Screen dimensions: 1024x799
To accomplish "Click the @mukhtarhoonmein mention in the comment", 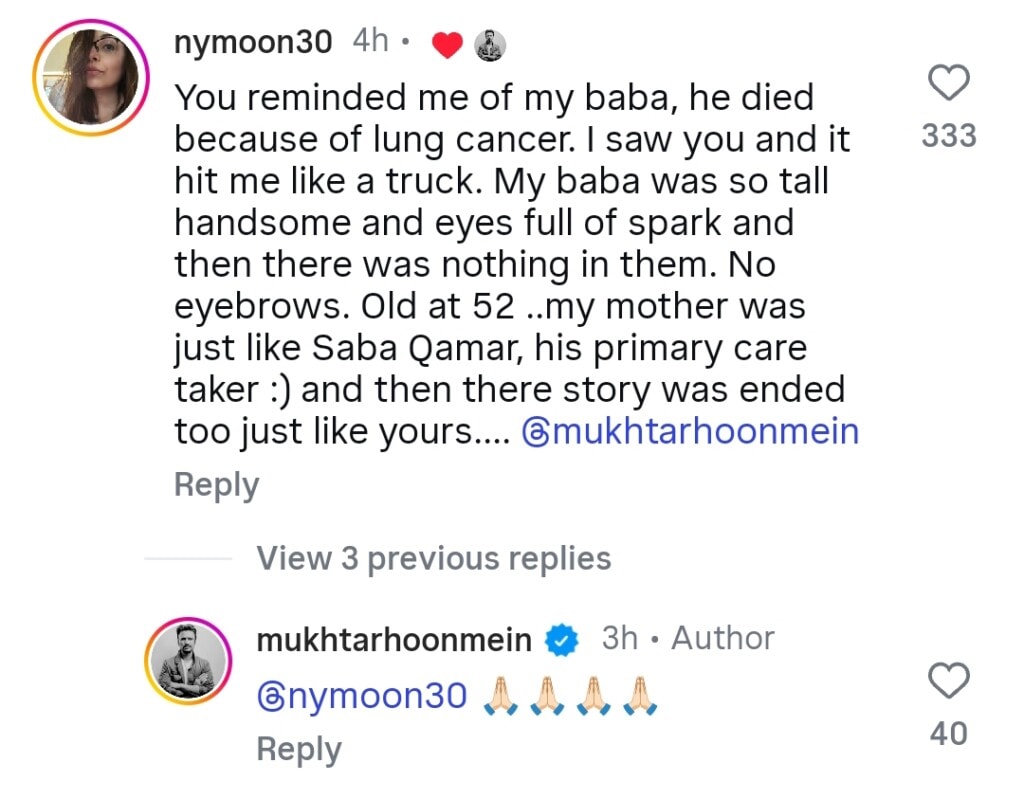I will [x=691, y=431].
